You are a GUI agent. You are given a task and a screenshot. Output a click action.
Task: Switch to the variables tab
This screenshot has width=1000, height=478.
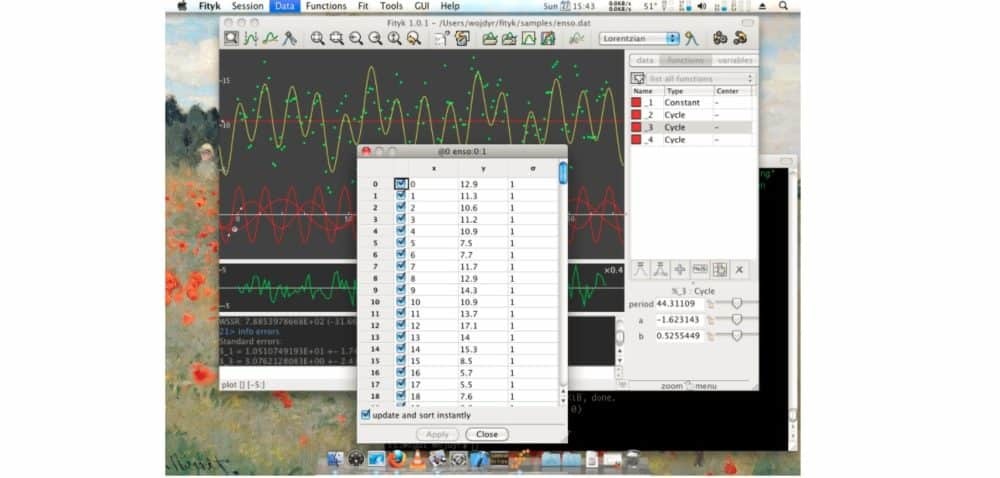point(734,60)
